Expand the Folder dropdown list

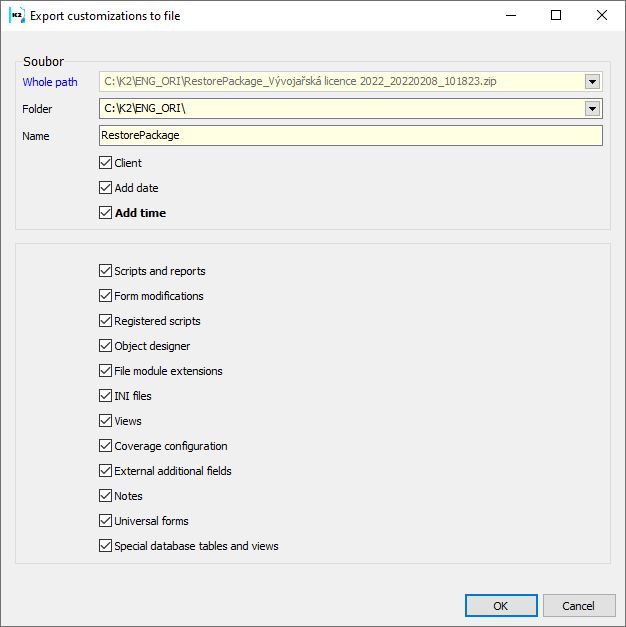(592, 109)
